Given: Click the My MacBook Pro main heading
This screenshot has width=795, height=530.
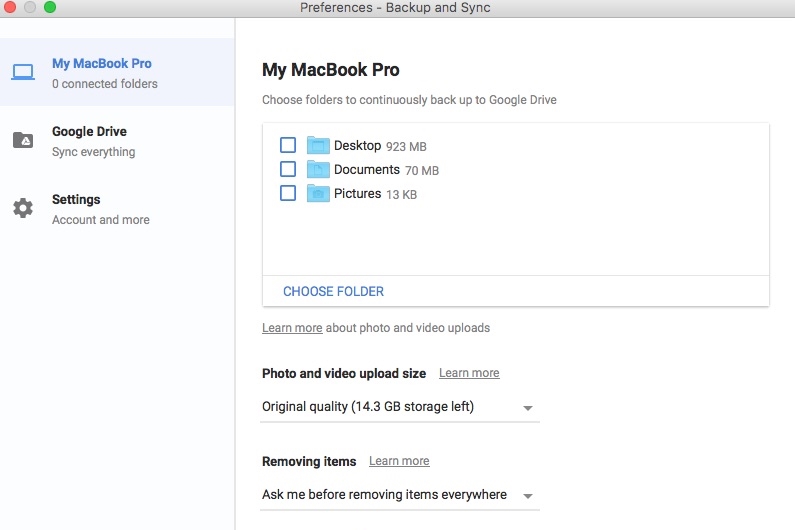Looking at the screenshot, I should (x=331, y=70).
